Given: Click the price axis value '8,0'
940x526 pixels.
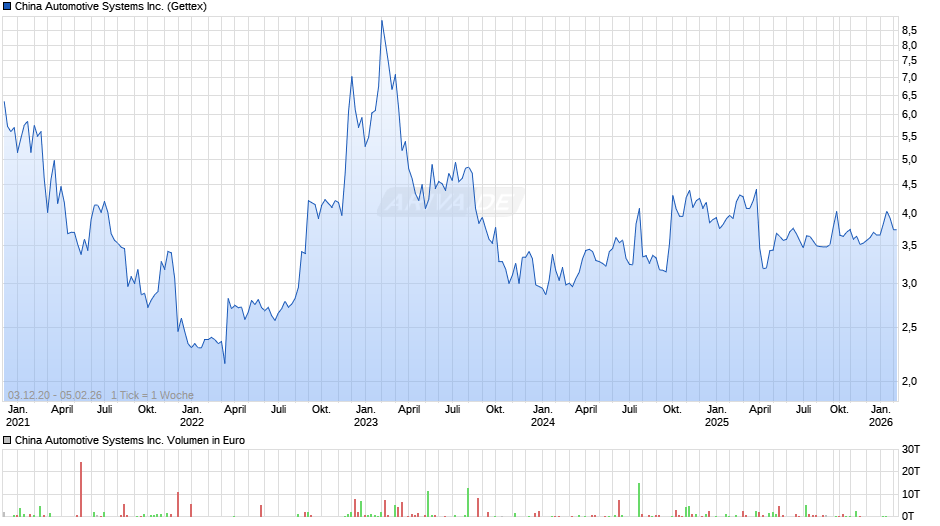Looking at the screenshot, I should pyautogui.click(x=909, y=46).
